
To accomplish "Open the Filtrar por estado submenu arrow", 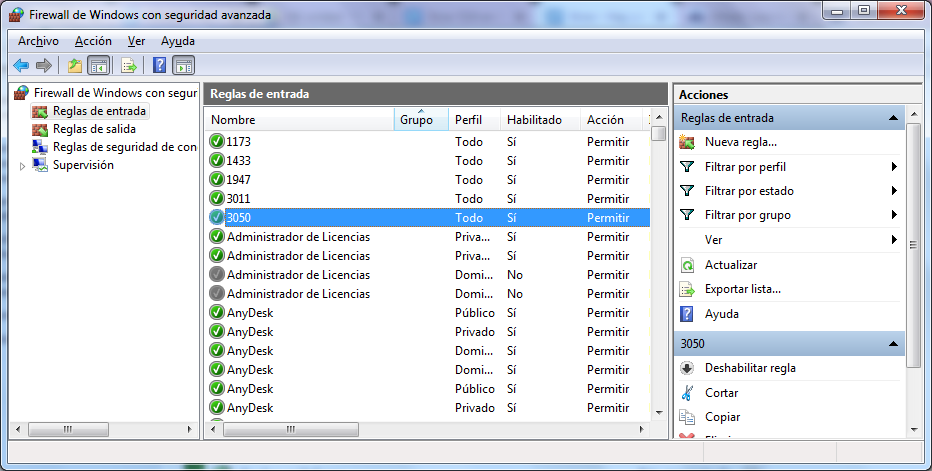I will tap(894, 191).
